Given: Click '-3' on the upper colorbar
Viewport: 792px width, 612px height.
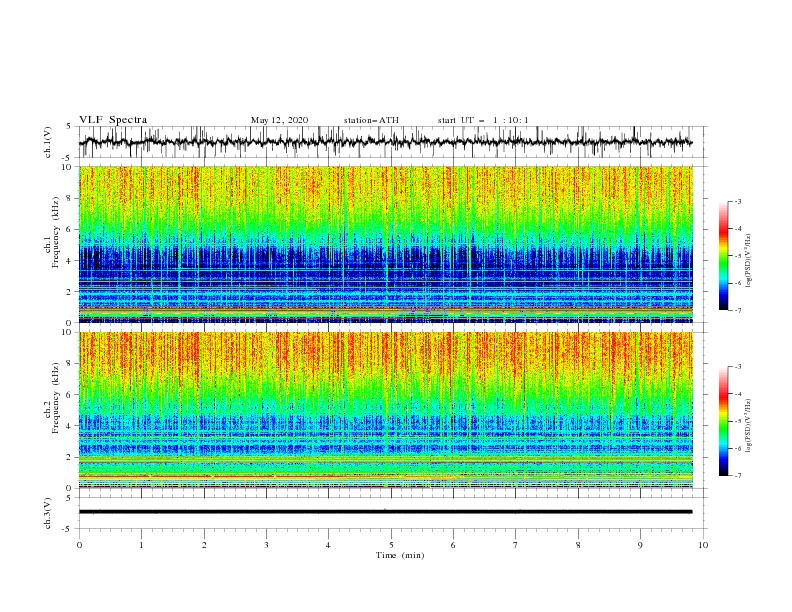Looking at the screenshot, I should [738, 201].
